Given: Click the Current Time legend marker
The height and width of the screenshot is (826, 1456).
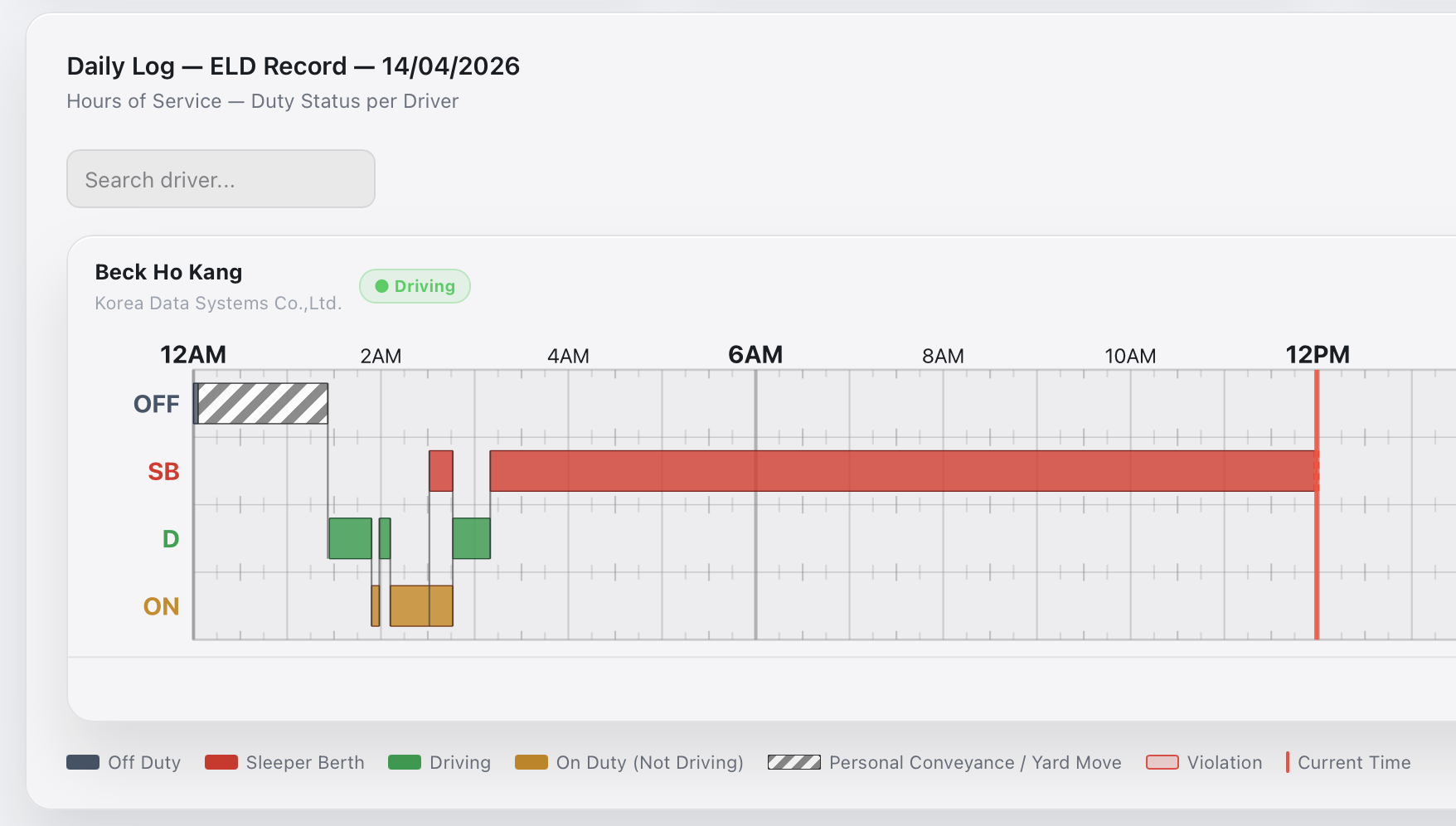Looking at the screenshot, I should [x=1288, y=762].
